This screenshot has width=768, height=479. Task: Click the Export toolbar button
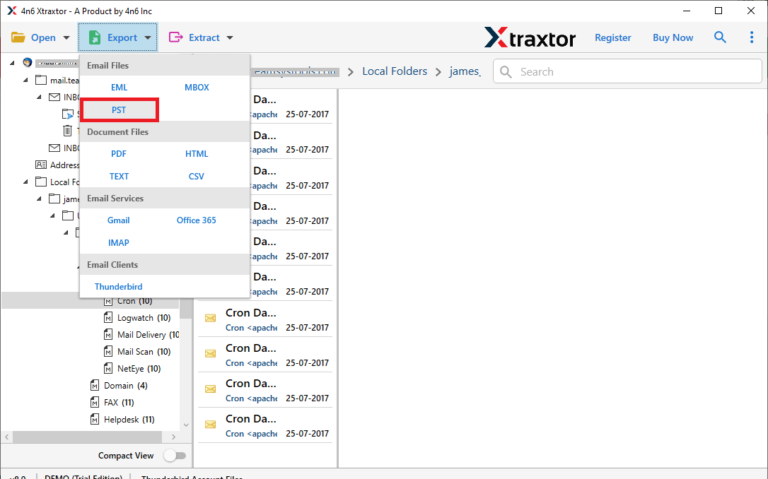[x=118, y=37]
